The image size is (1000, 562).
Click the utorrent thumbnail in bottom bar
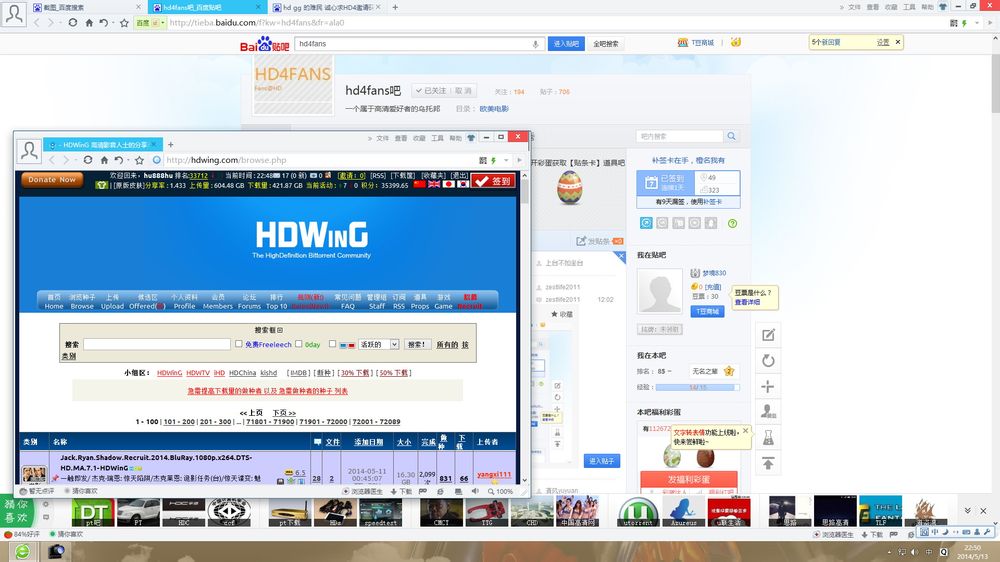[x=638, y=511]
